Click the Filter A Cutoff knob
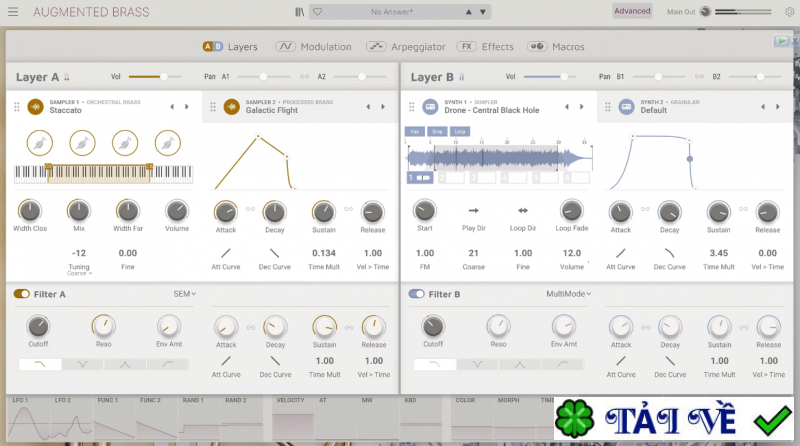The height and width of the screenshot is (446, 800). tap(38, 326)
